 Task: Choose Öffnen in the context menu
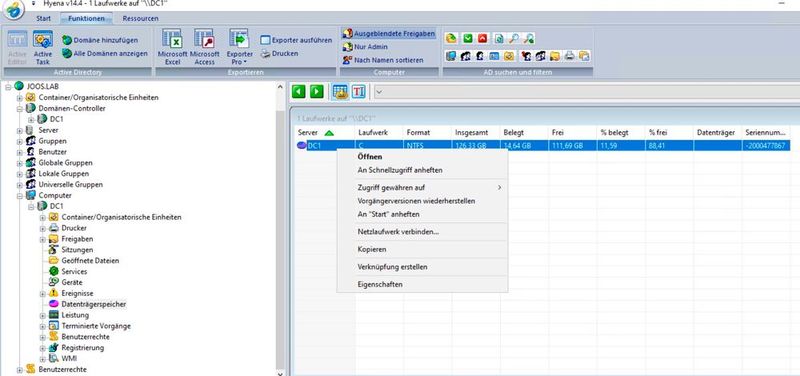click(422, 157)
